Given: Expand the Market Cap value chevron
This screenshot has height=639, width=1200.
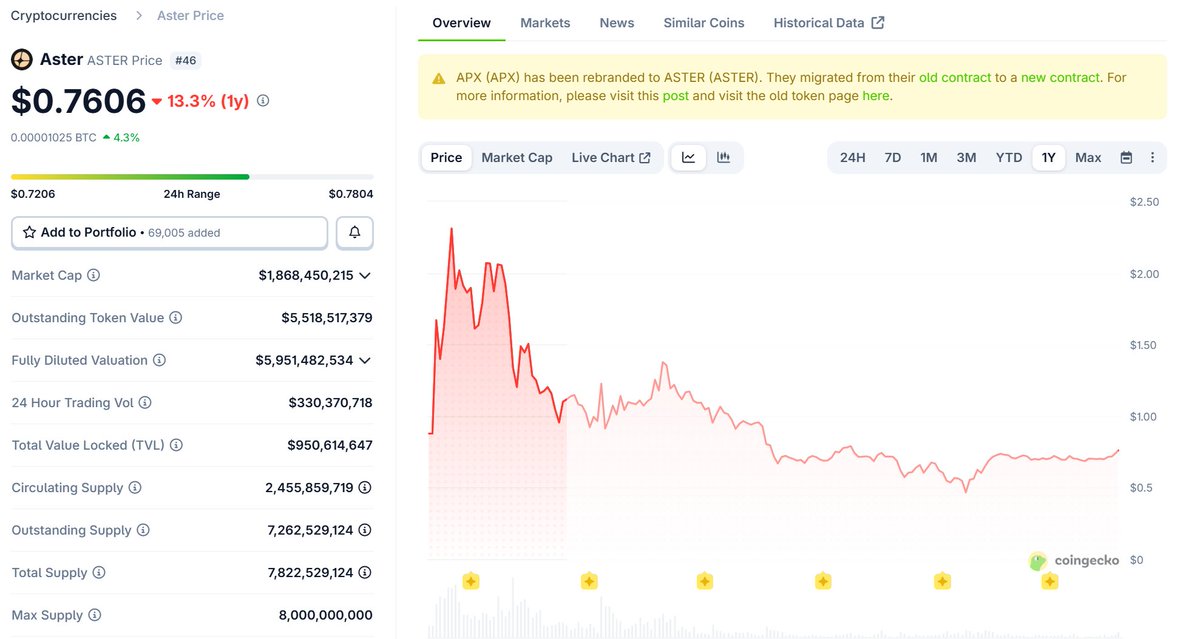Looking at the screenshot, I should 365,275.
